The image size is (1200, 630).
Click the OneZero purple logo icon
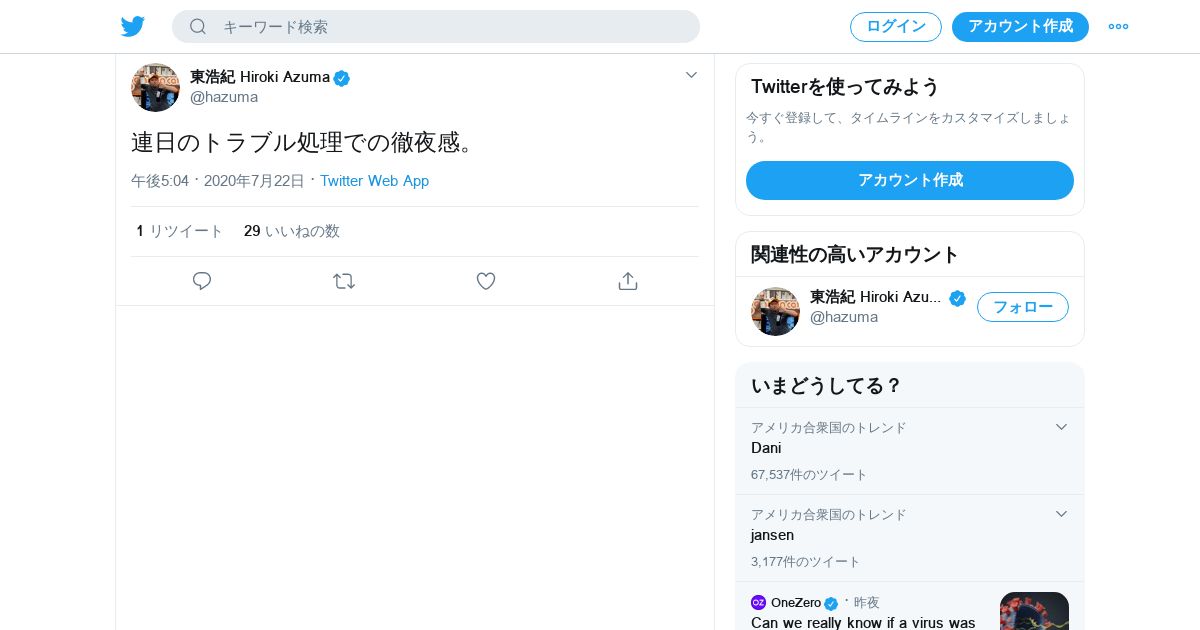(x=758, y=602)
